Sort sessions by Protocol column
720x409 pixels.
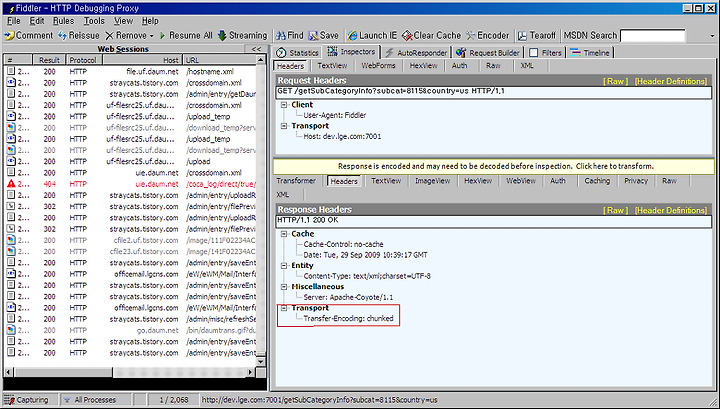point(84,60)
